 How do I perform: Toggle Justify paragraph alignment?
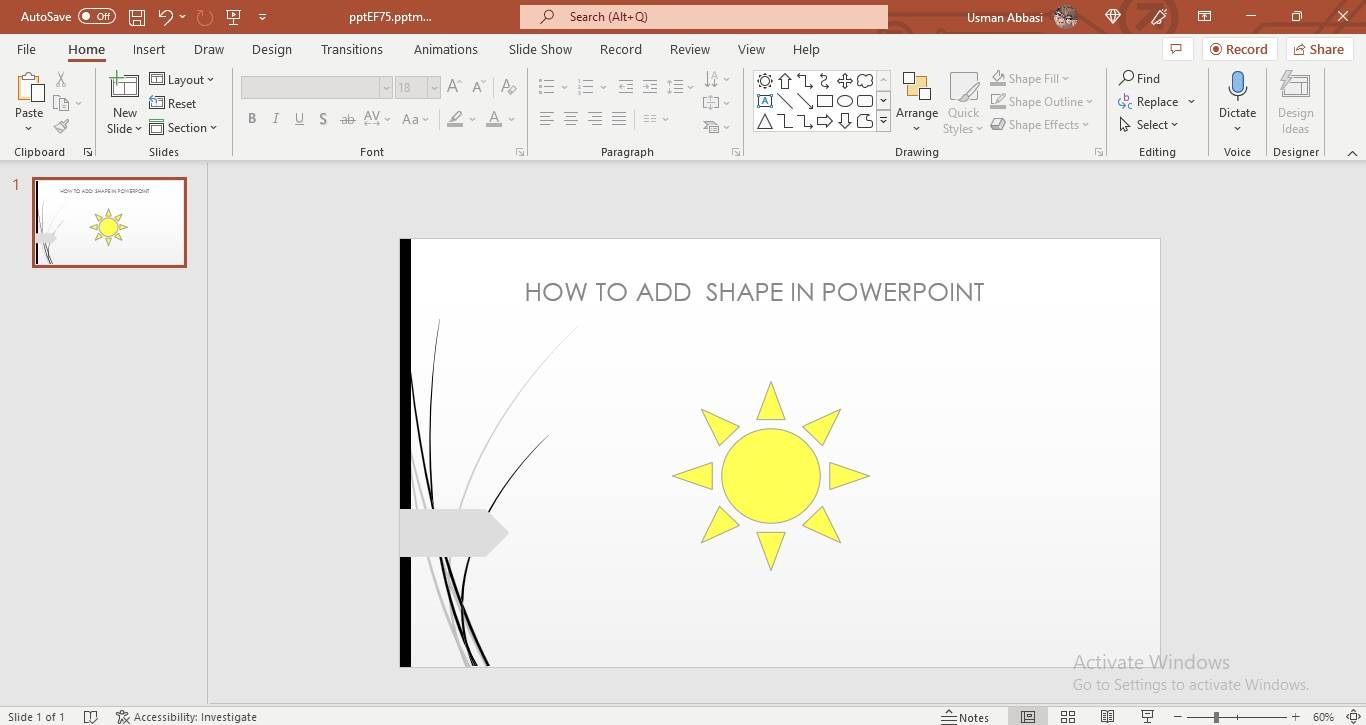point(619,119)
